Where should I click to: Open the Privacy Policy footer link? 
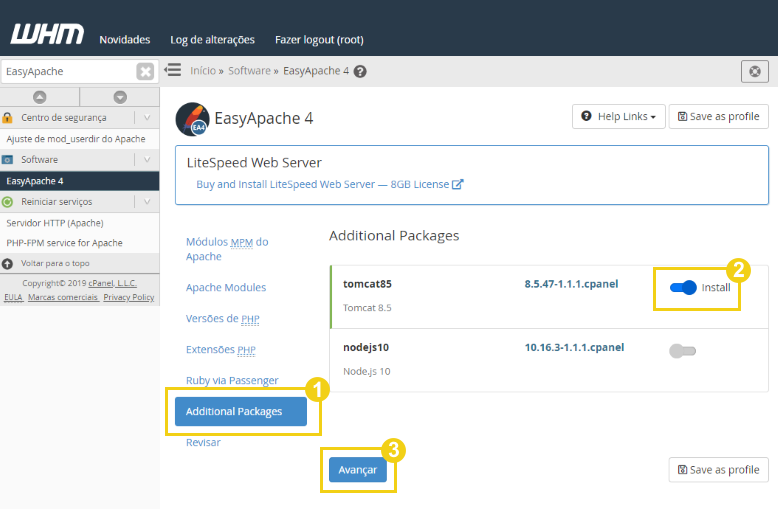[129, 297]
